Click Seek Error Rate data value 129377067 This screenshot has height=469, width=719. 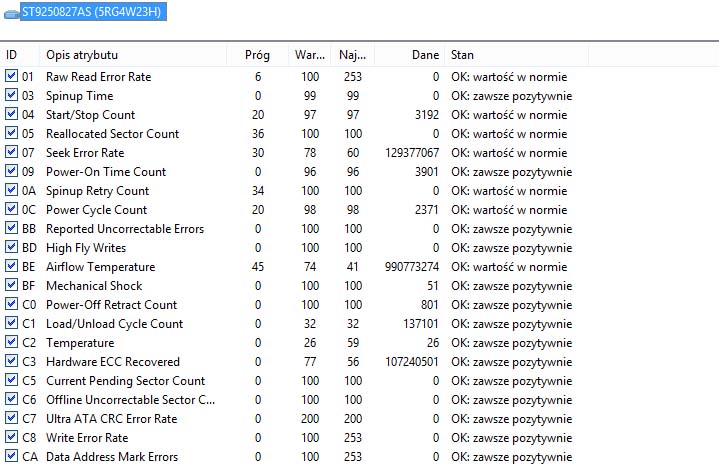click(x=412, y=153)
